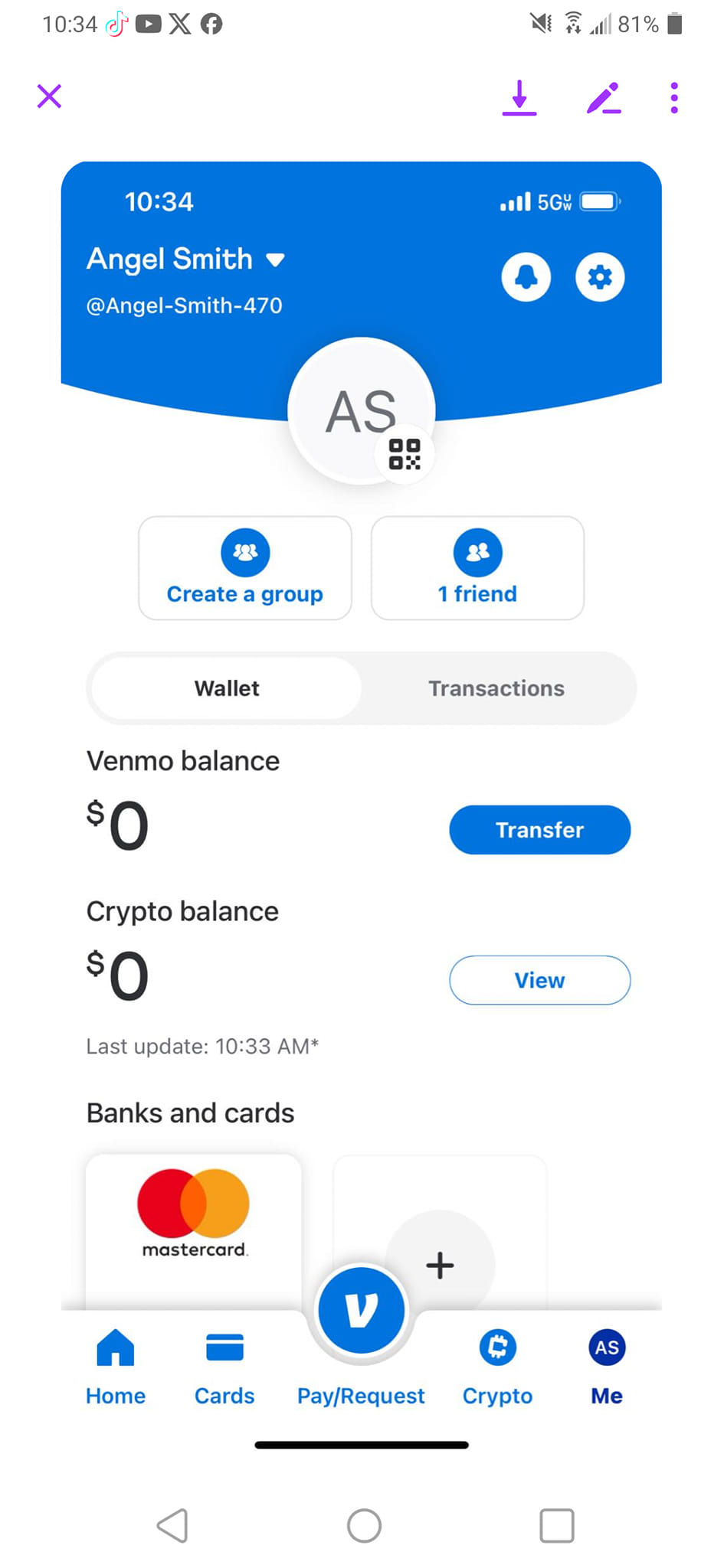View the crypto balance
The width and height of the screenshot is (724, 1568).
[540, 980]
